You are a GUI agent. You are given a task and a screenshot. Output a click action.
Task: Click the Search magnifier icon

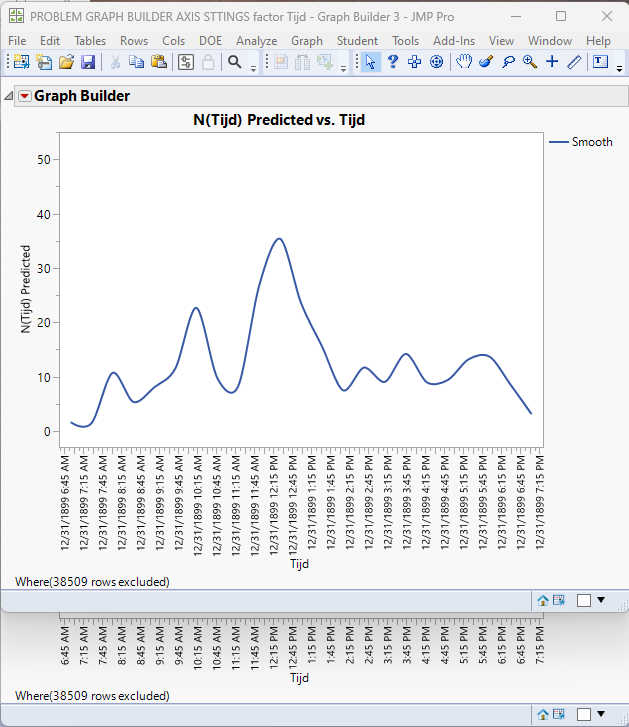[x=235, y=62]
